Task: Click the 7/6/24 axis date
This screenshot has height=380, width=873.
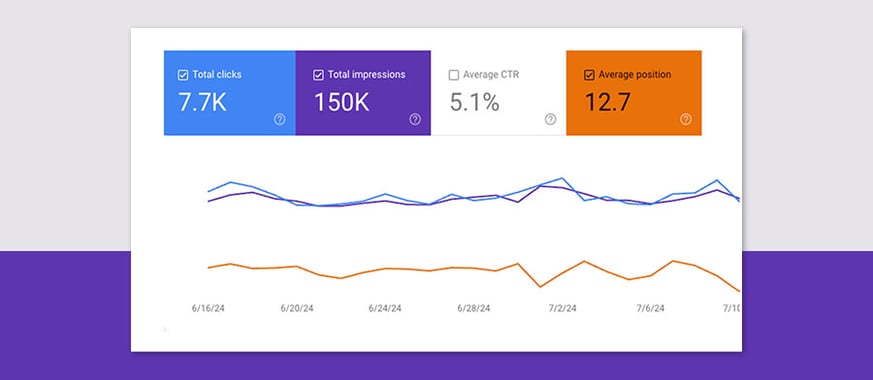Action: [650, 308]
